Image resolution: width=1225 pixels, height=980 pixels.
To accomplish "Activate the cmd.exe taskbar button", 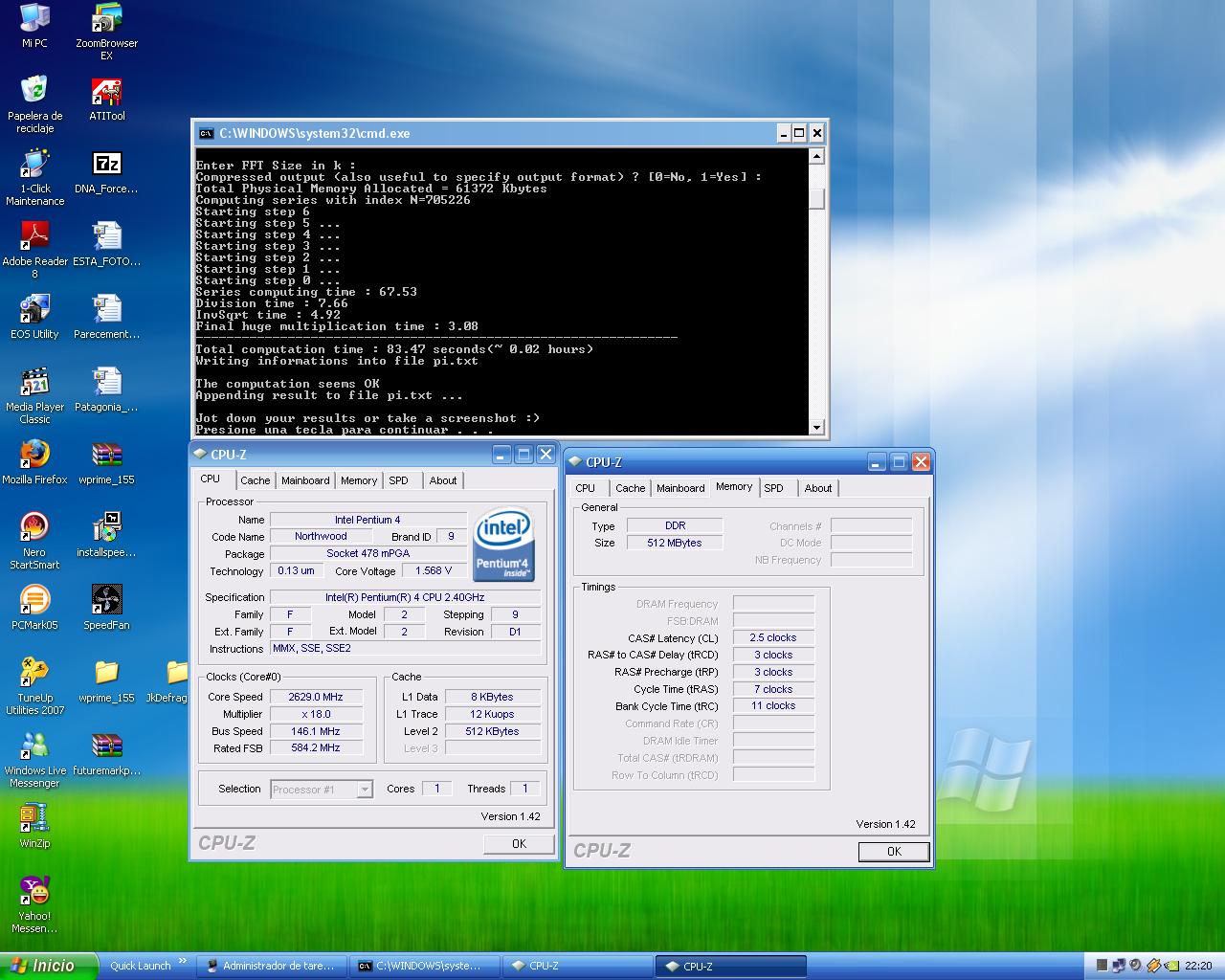I will pos(427,966).
